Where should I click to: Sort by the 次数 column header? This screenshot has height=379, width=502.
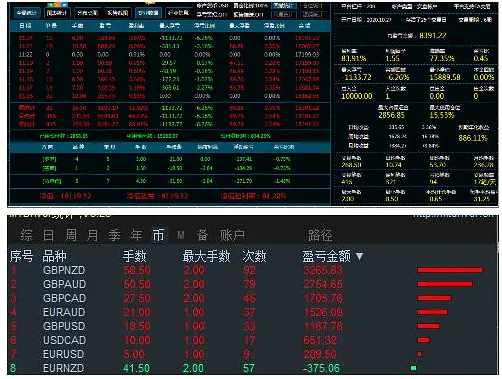point(254,256)
